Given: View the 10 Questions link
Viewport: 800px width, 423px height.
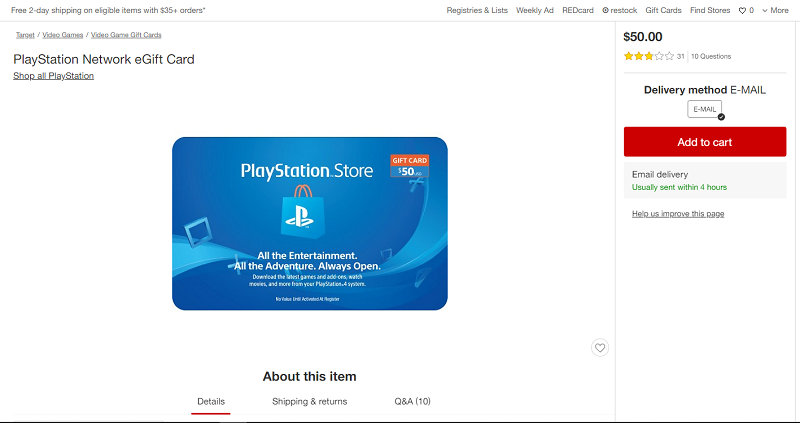Looking at the screenshot, I should 711,56.
